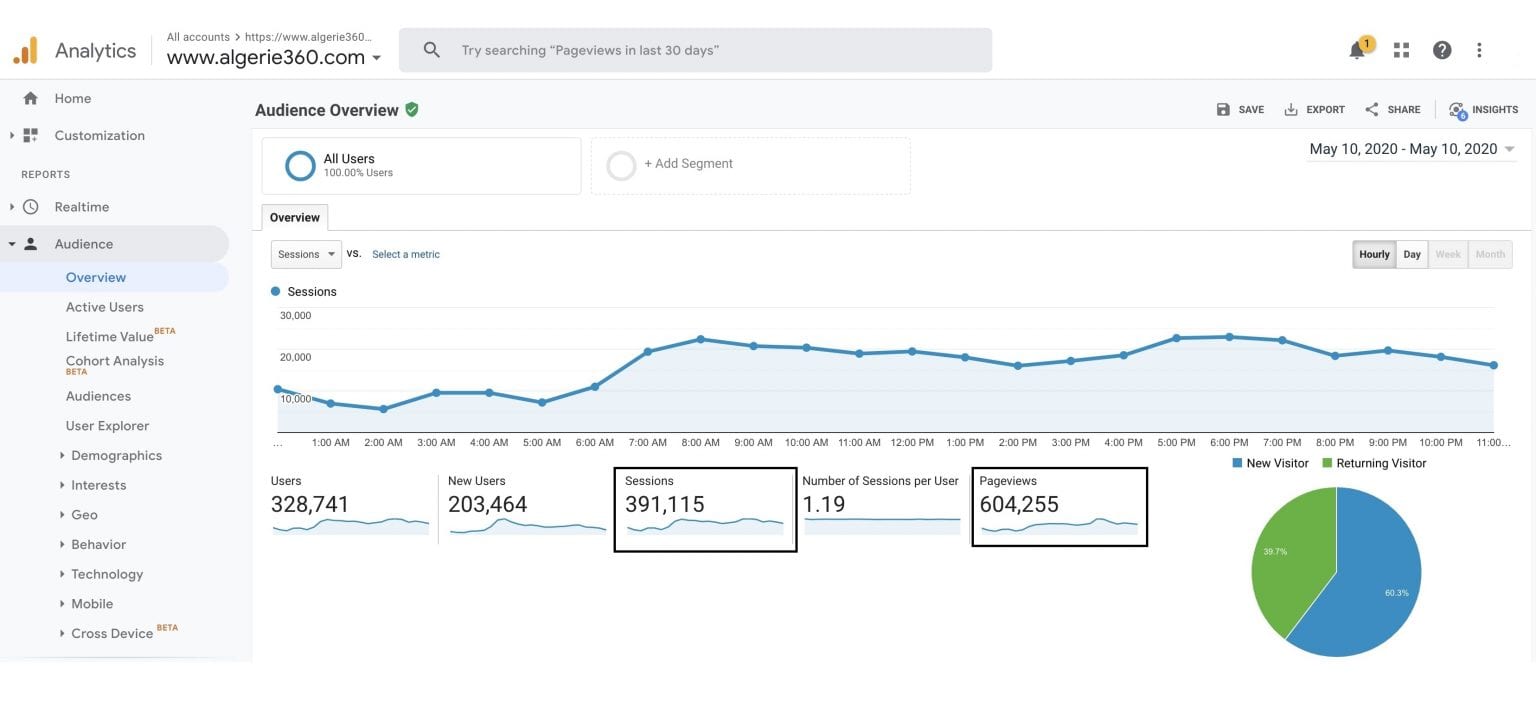The width and height of the screenshot is (1536, 714).
Task: Click the notifications bell icon
Action: (1357, 50)
